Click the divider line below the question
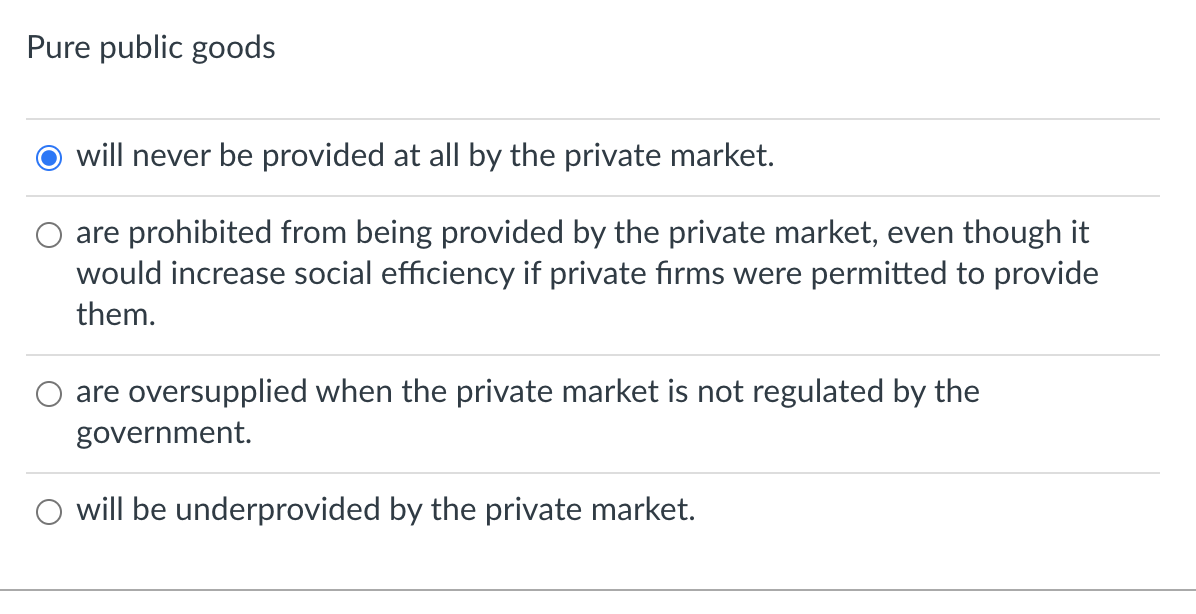This screenshot has width=1196, height=614. coord(598,117)
